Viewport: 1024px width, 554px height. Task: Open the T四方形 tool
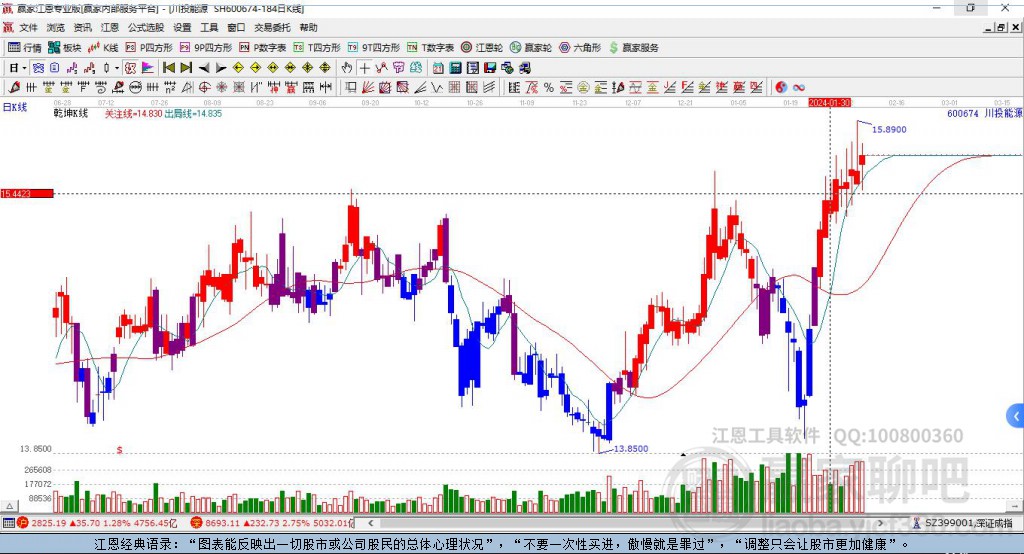point(317,48)
